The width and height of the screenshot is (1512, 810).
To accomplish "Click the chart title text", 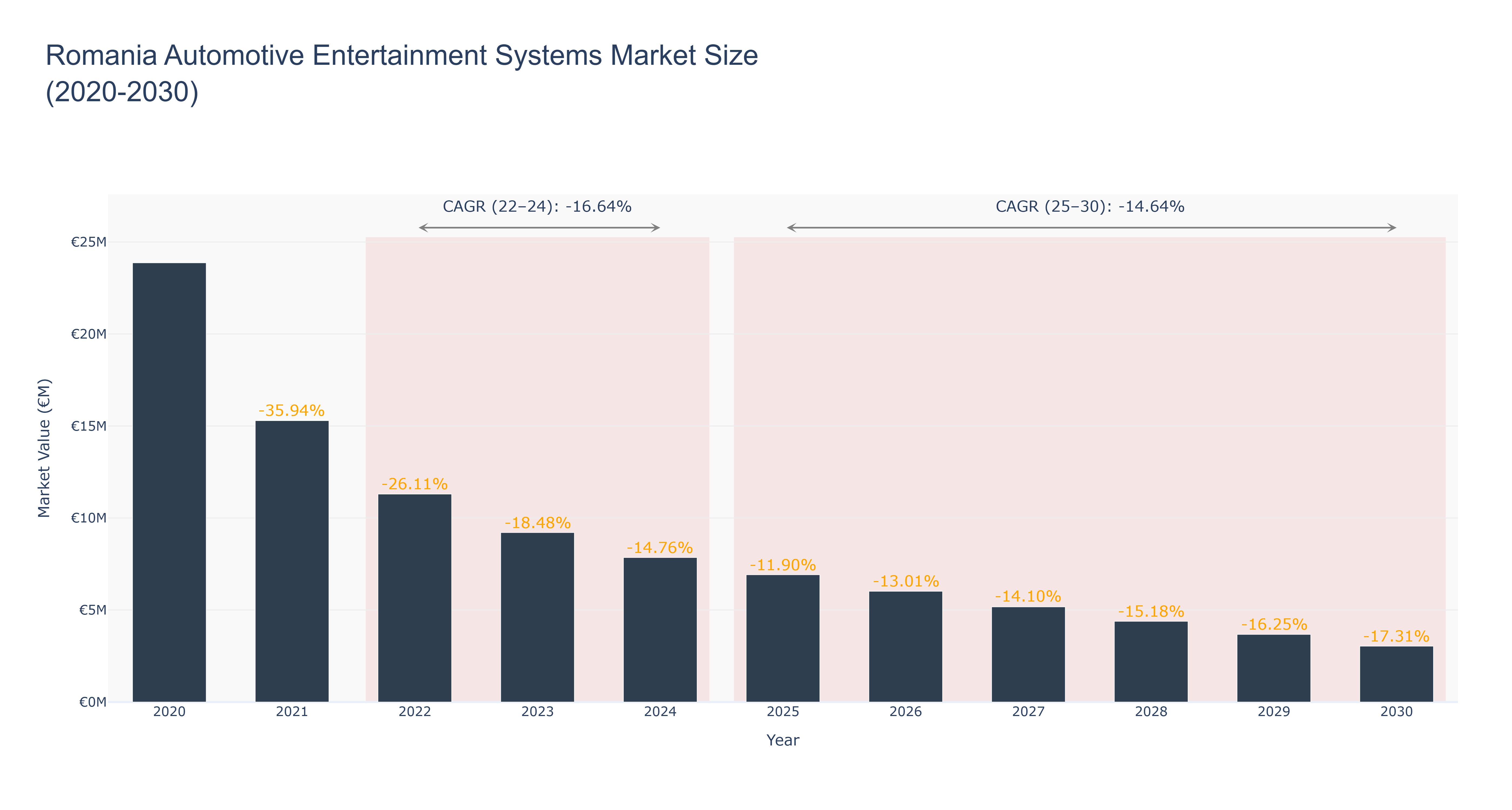I will (x=402, y=73).
